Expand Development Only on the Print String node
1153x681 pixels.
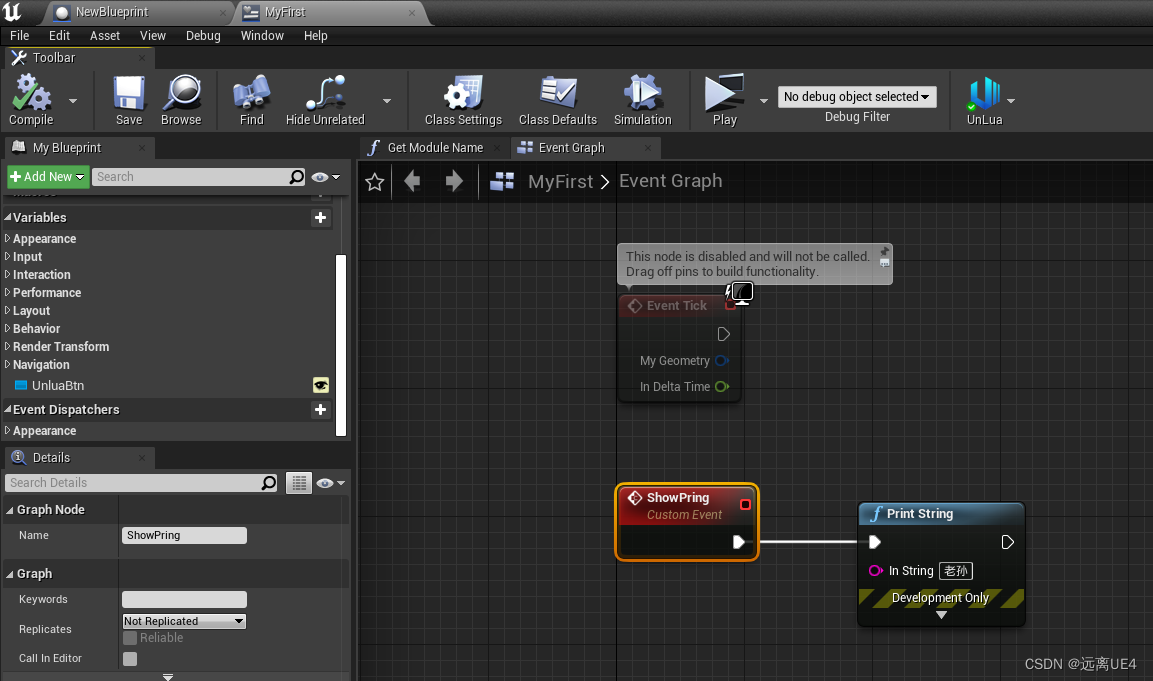click(940, 614)
